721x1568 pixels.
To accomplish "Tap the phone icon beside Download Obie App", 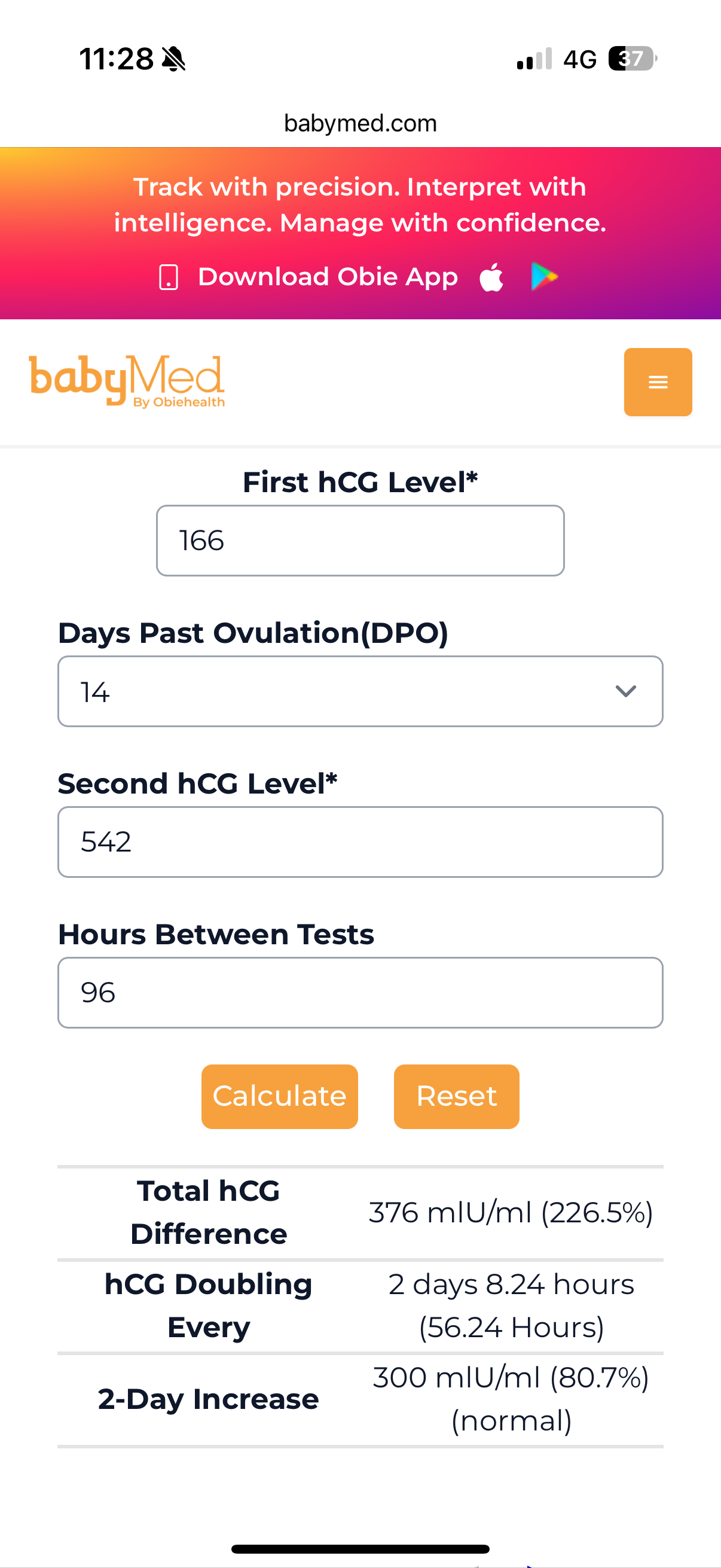I will click(x=169, y=277).
